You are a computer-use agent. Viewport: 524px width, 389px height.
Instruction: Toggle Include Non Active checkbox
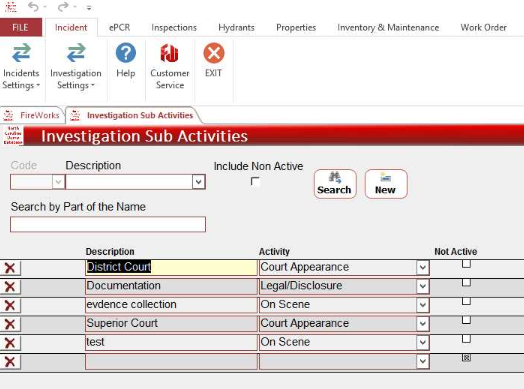coord(255,181)
